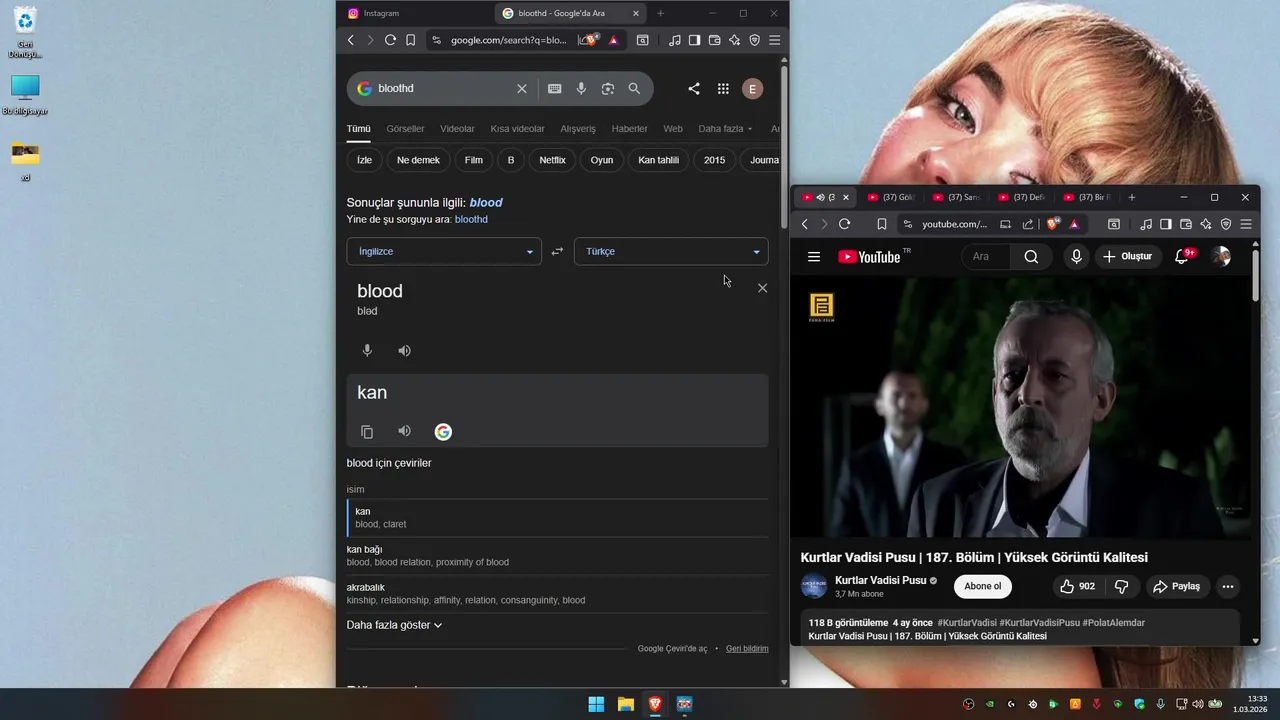Go to the YouTube home logo
The height and width of the screenshot is (720, 1280).
point(869,257)
